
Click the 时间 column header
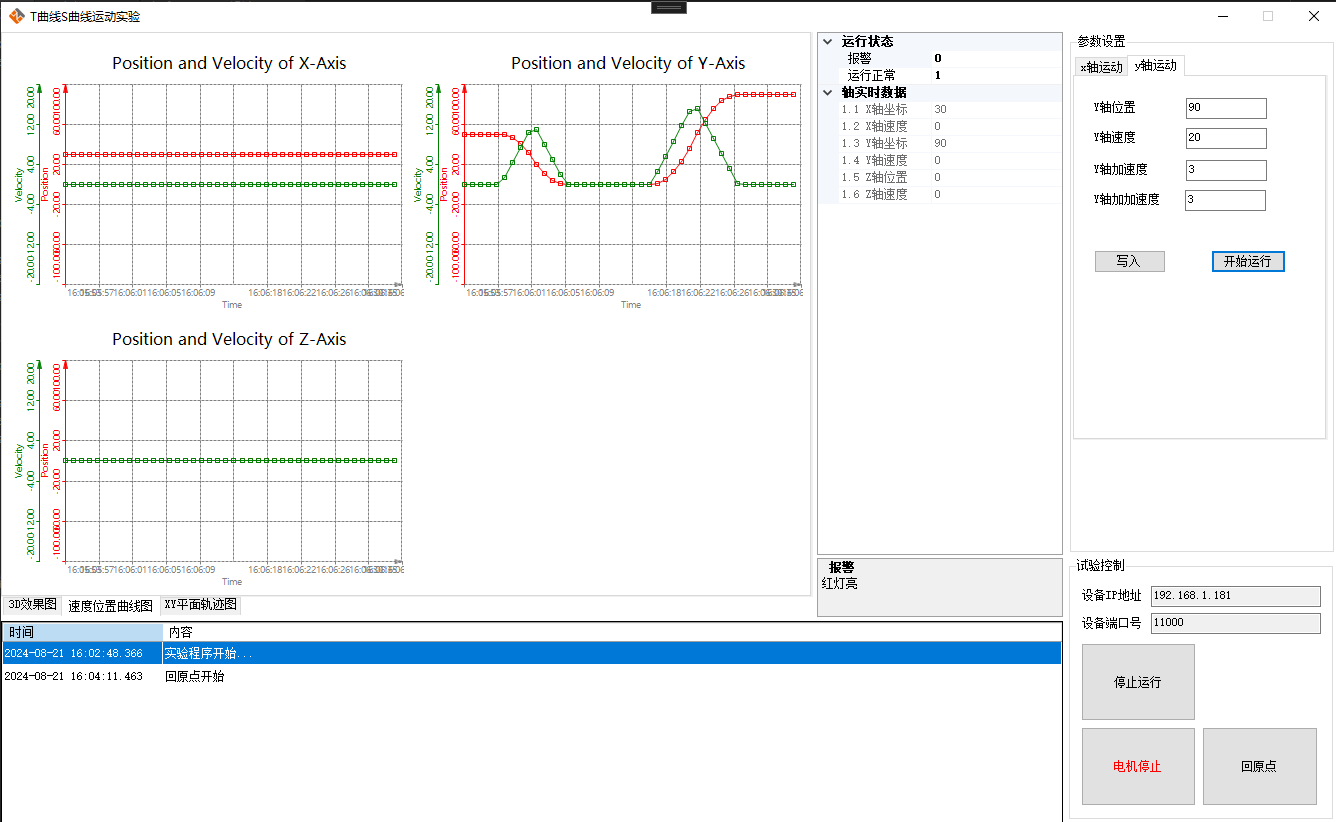[x=82, y=632]
